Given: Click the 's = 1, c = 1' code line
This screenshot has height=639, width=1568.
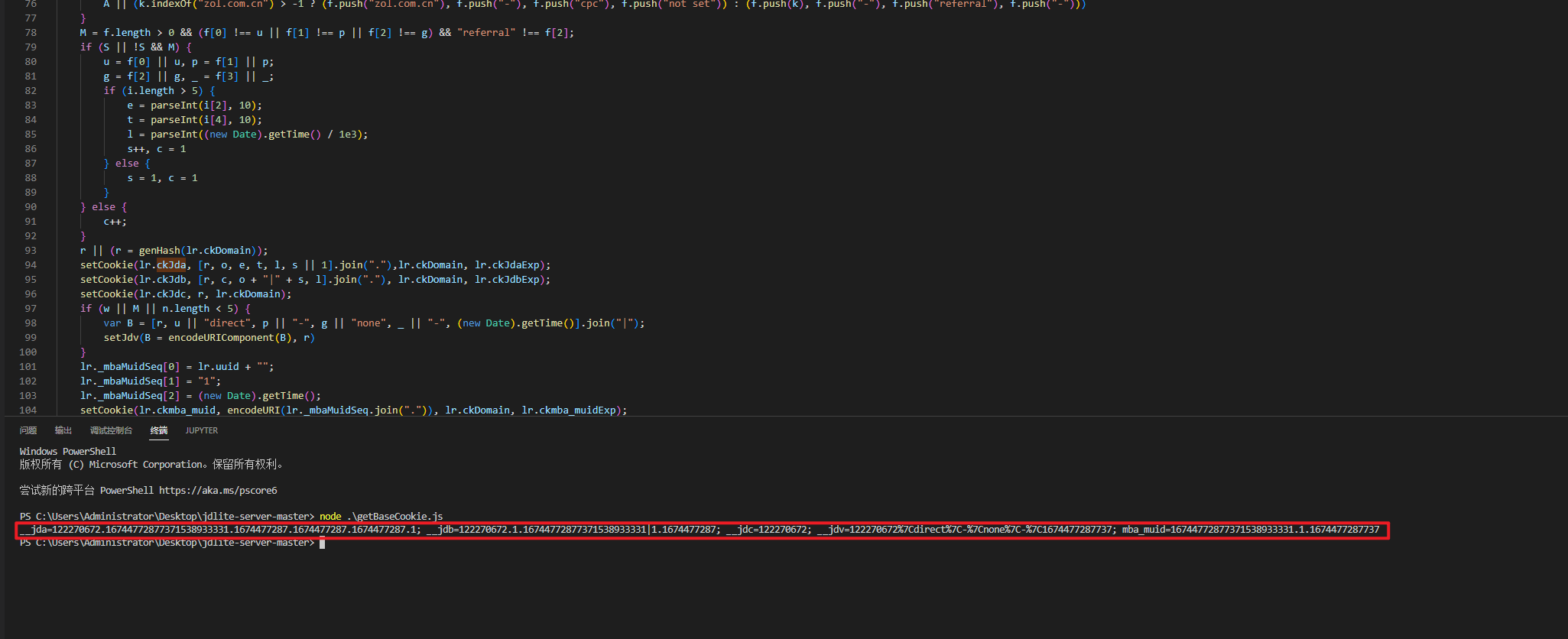Looking at the screenshot, I should click(163, 178).
